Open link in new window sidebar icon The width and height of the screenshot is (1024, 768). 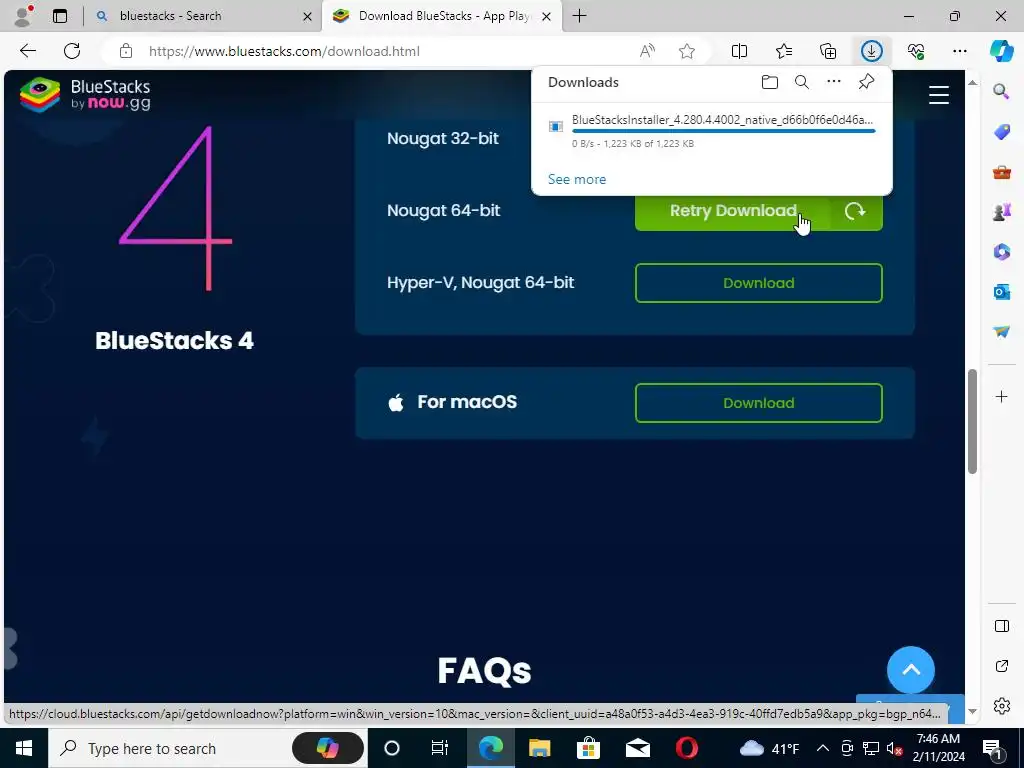click(1001, 666)
